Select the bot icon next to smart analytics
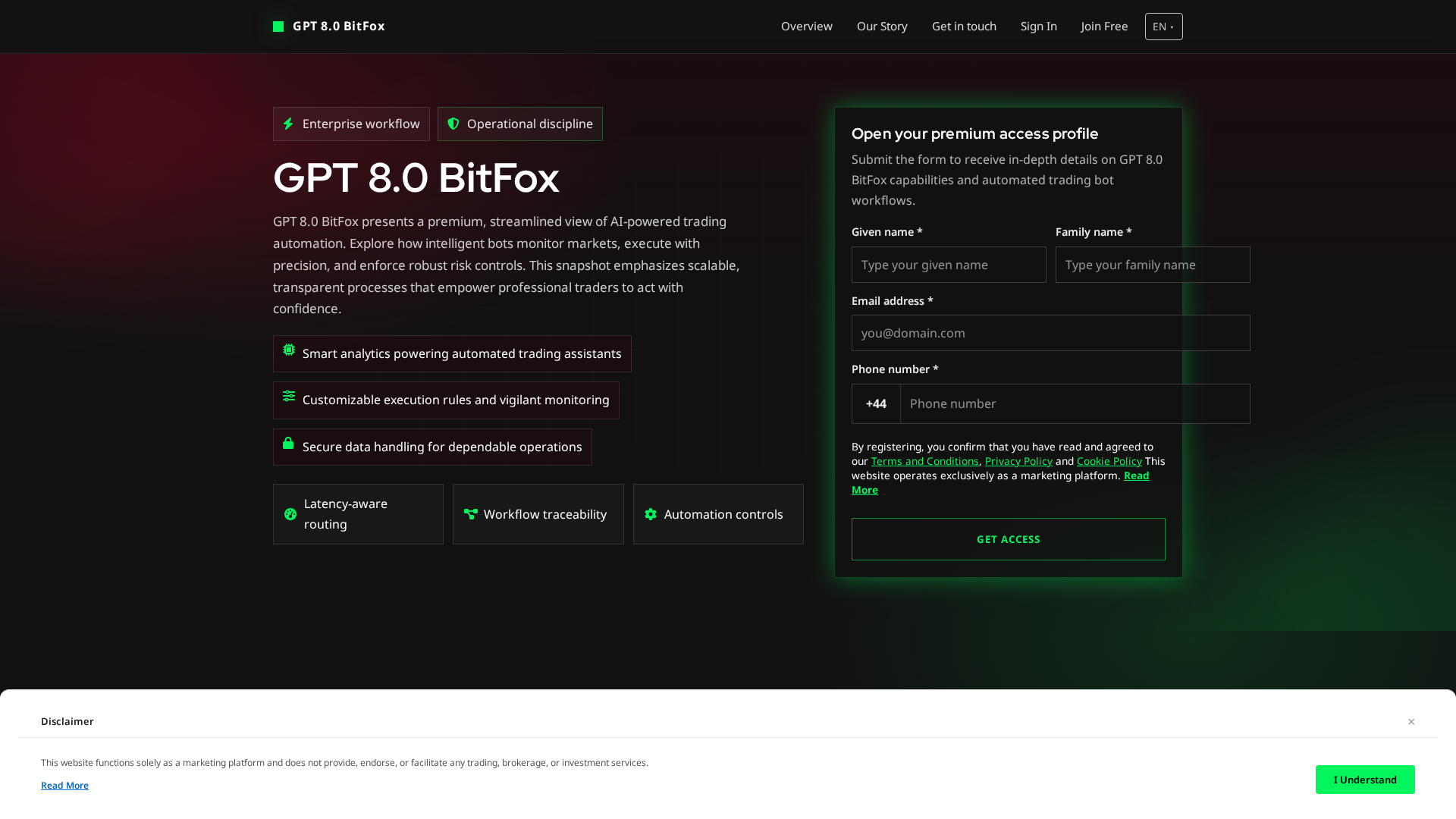 [288, 350]
